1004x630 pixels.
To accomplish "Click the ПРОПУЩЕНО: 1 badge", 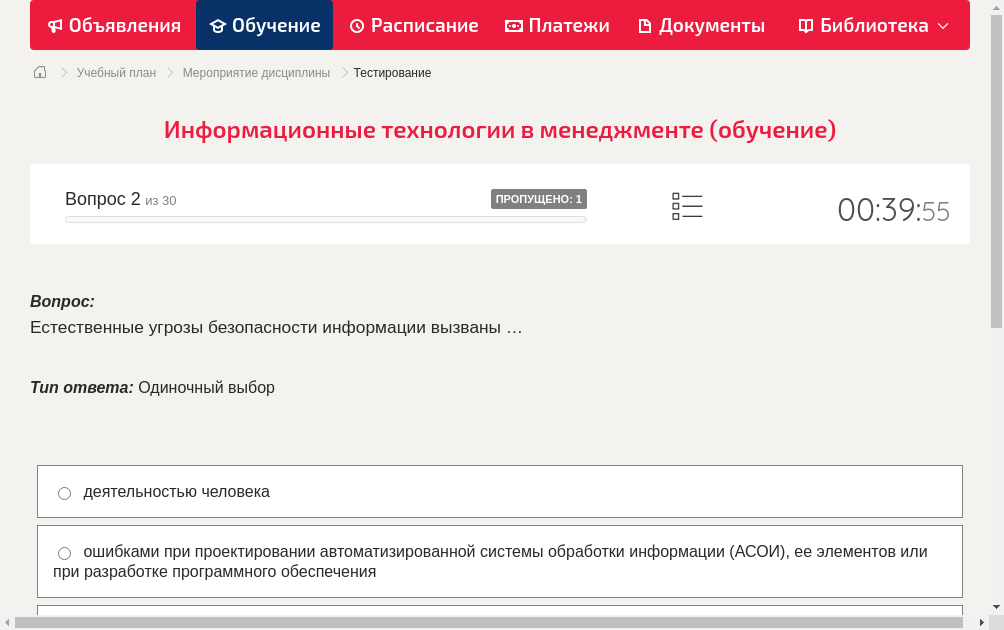I will point(538,199).
